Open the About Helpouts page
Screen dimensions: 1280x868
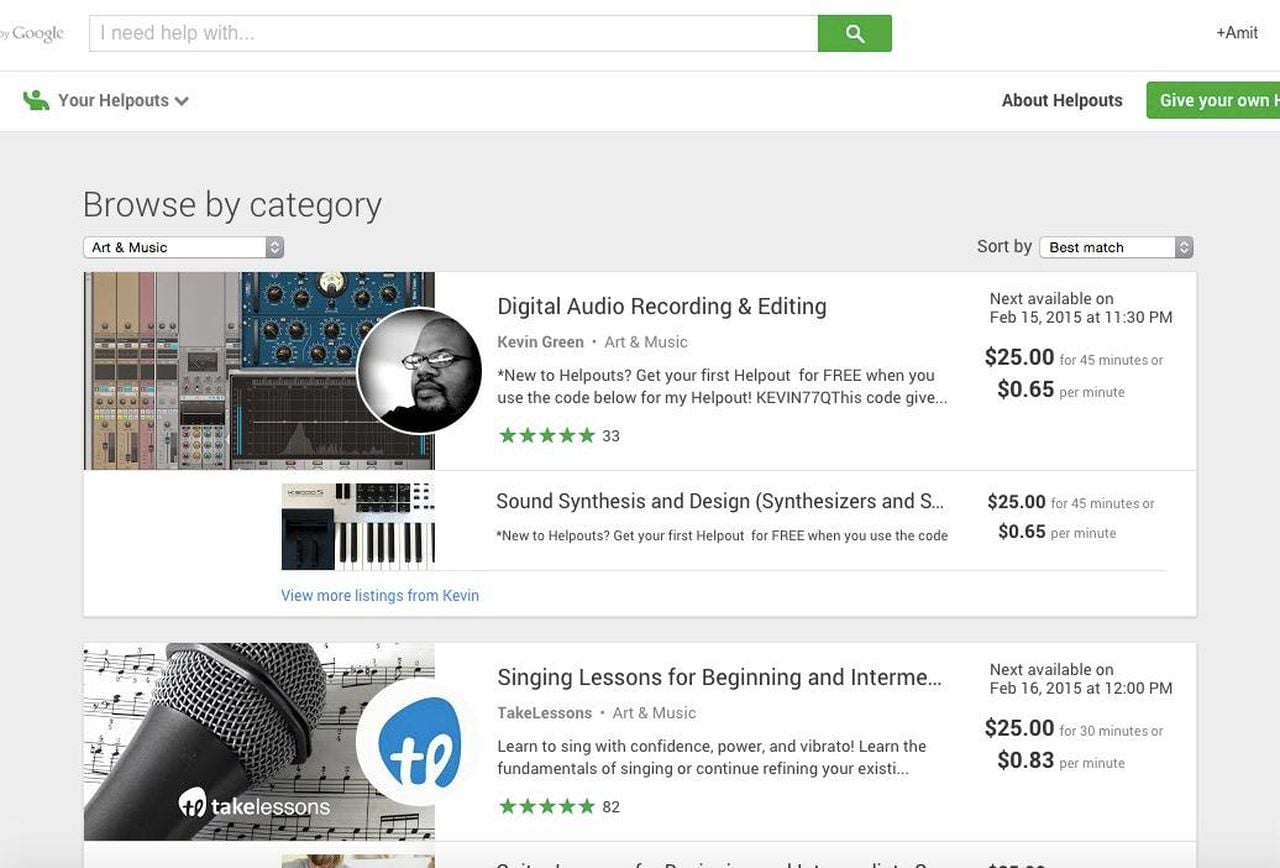pos(1062,100)
